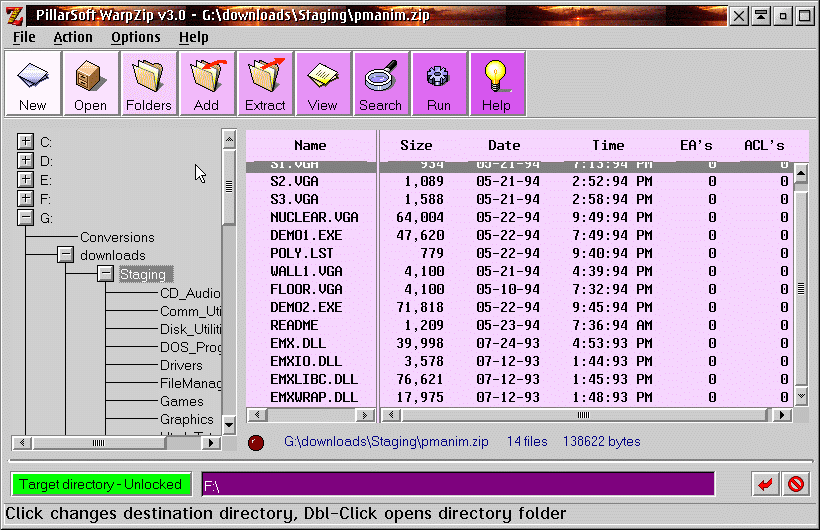Collapse the Staging folder node

[x=105, y=274]
